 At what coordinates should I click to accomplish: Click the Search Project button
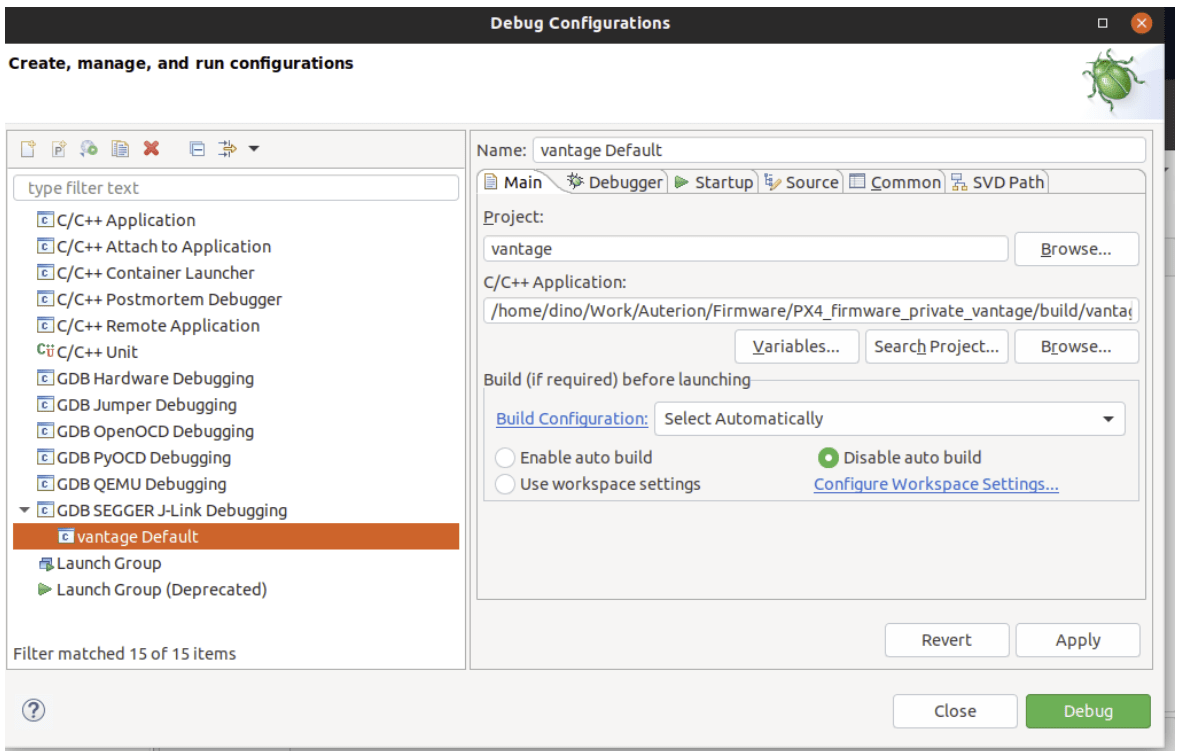point(936,346)
